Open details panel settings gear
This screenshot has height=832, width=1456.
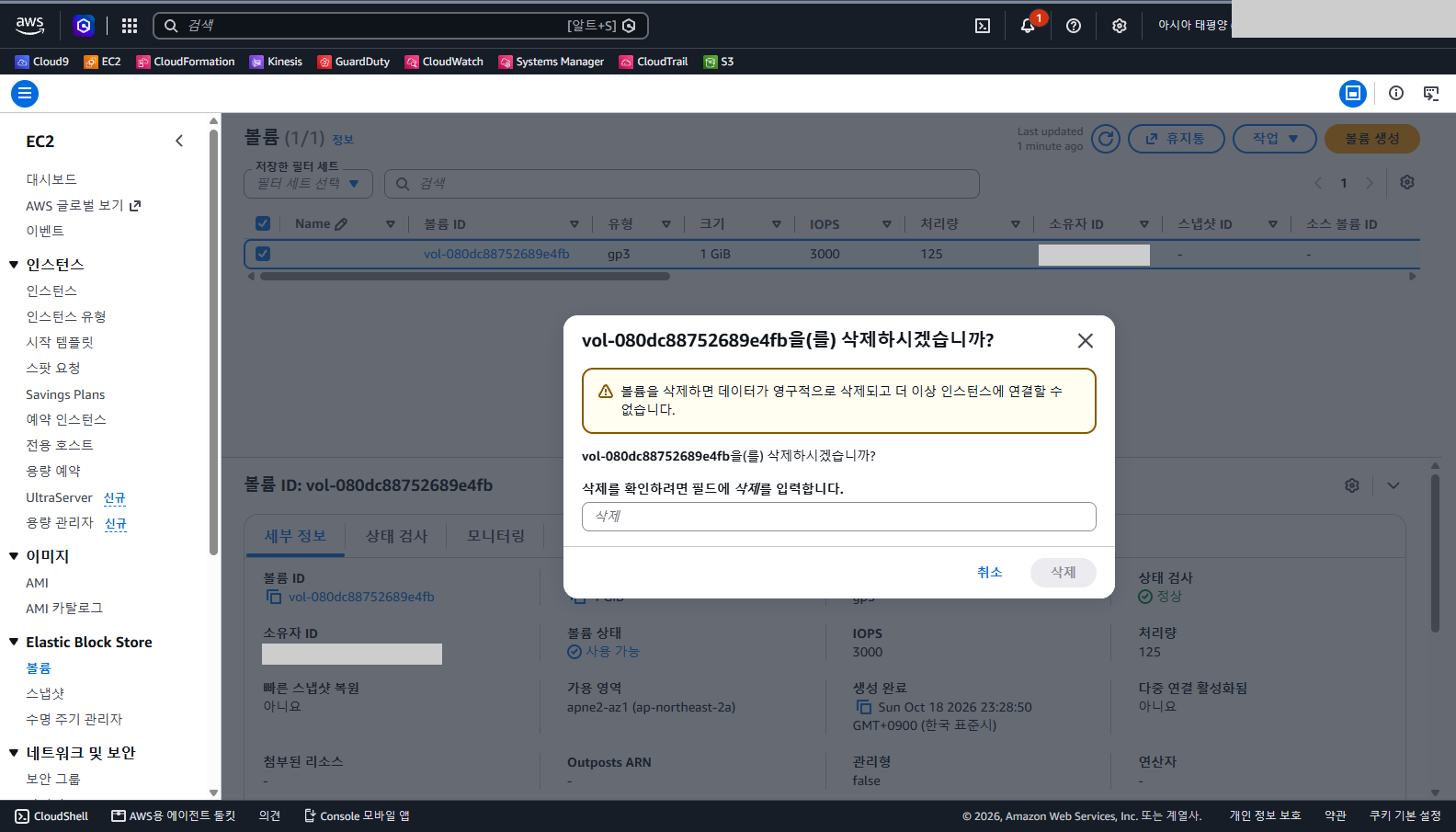tap(1352, 485)
